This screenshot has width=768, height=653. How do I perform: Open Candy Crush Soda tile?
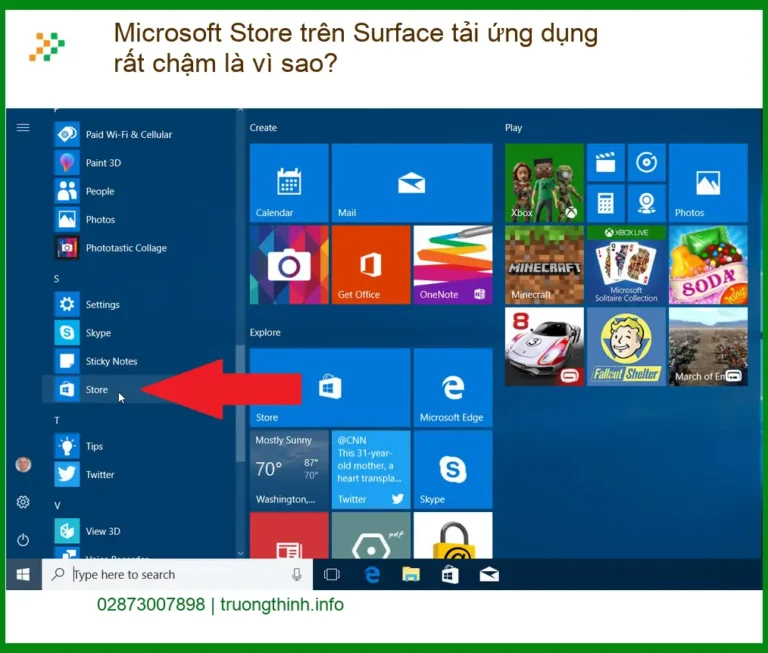coord(708,265)
